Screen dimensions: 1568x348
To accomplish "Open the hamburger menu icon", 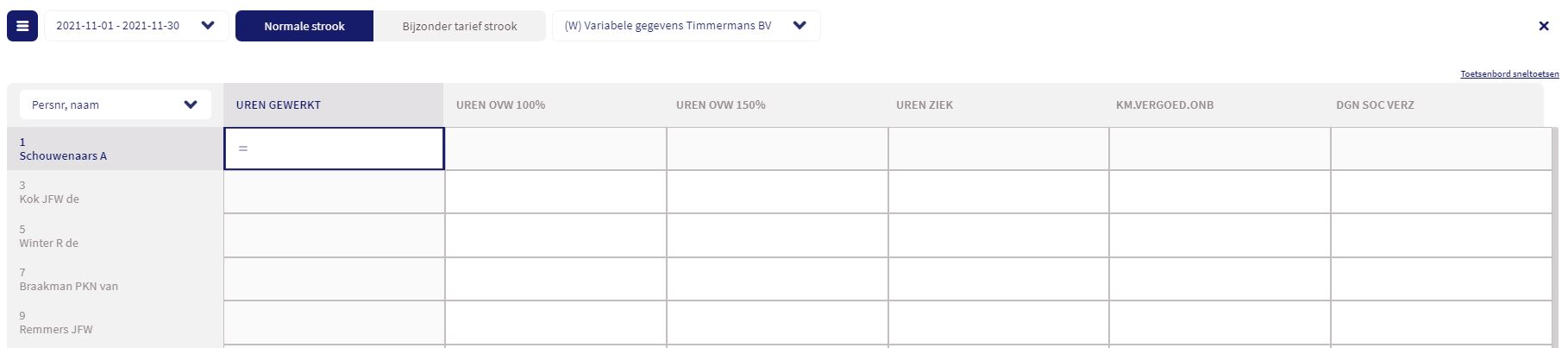I will 22,26.
